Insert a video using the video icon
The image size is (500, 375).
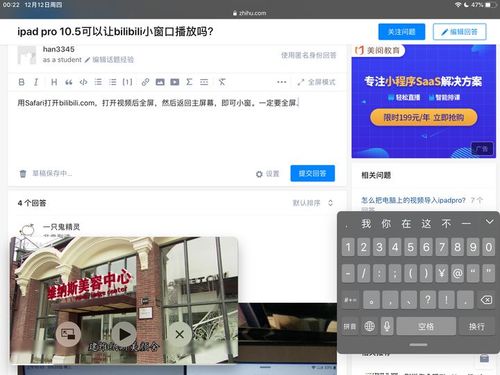(x=175, y=82)
